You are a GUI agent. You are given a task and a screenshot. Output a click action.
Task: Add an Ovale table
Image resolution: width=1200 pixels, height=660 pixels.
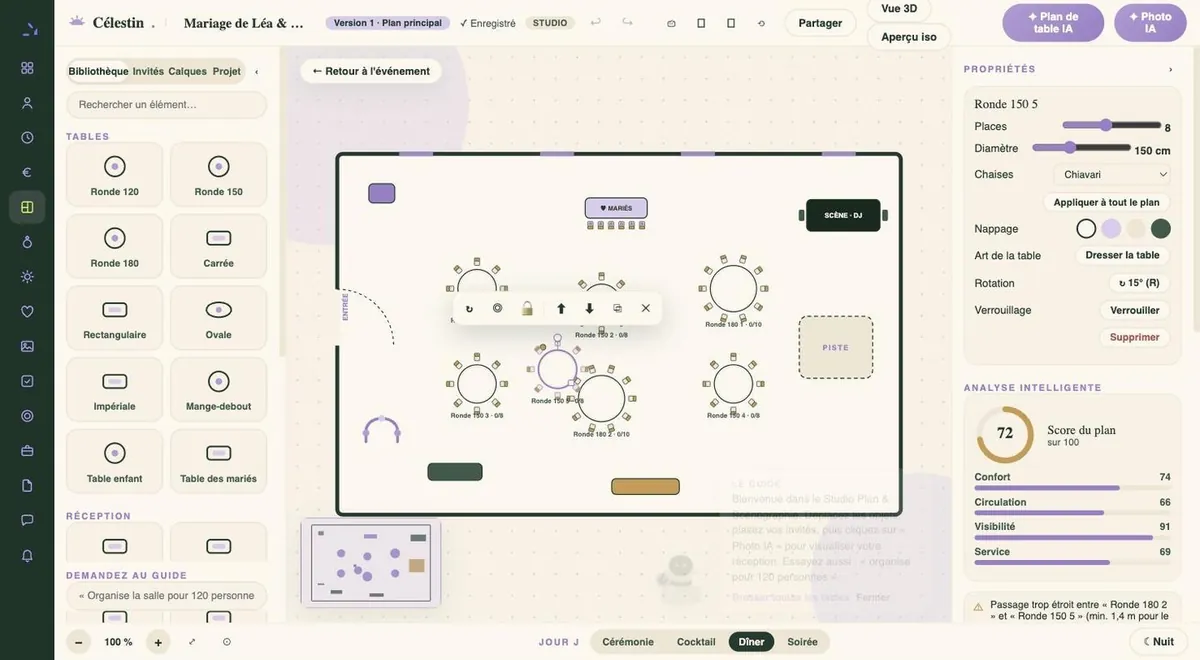[x=219, y=318]
